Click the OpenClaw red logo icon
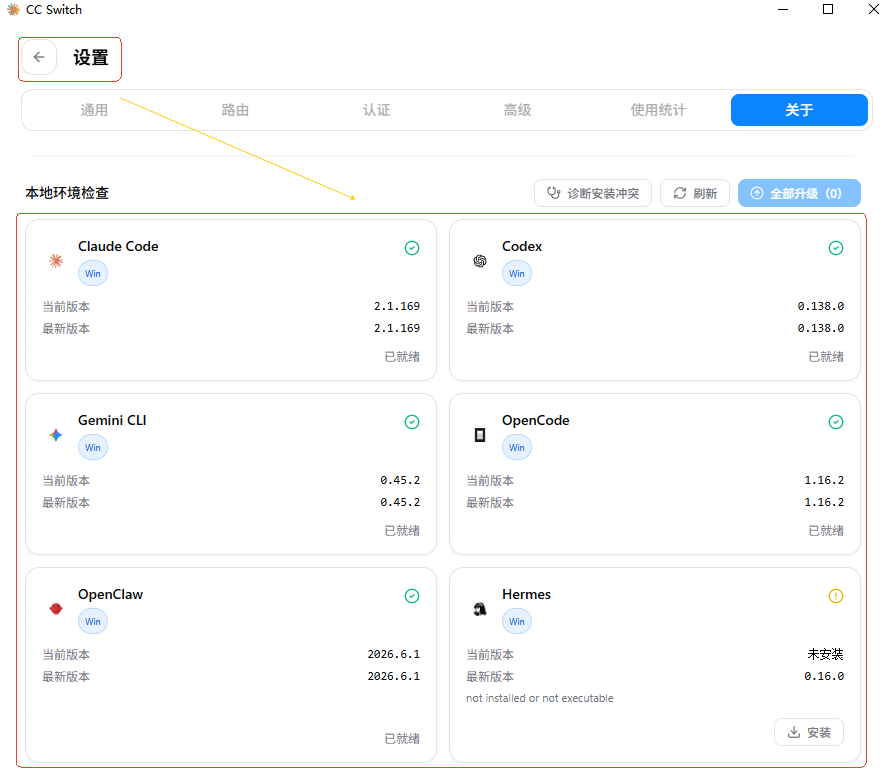893x781 pixels. pyautogui.click(x=56, y=609)
